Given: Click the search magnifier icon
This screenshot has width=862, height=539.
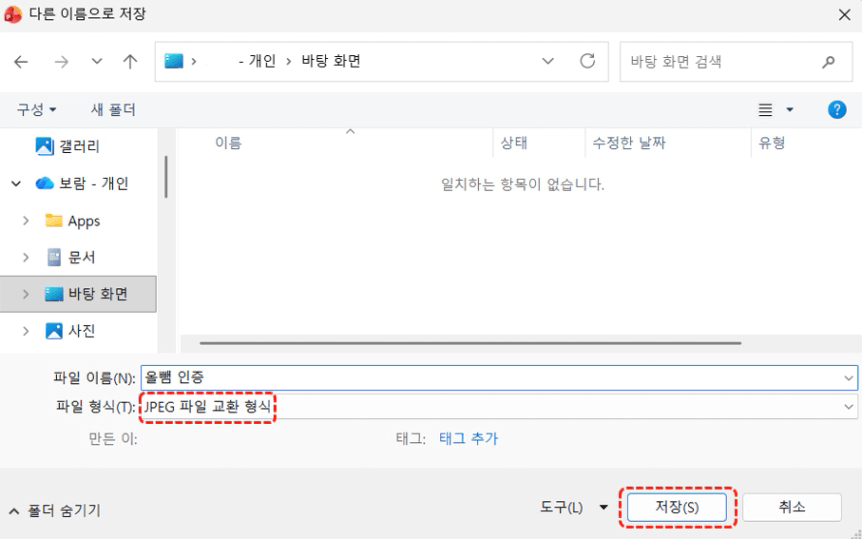Looking at the screenshot, I should click(828, 62).
